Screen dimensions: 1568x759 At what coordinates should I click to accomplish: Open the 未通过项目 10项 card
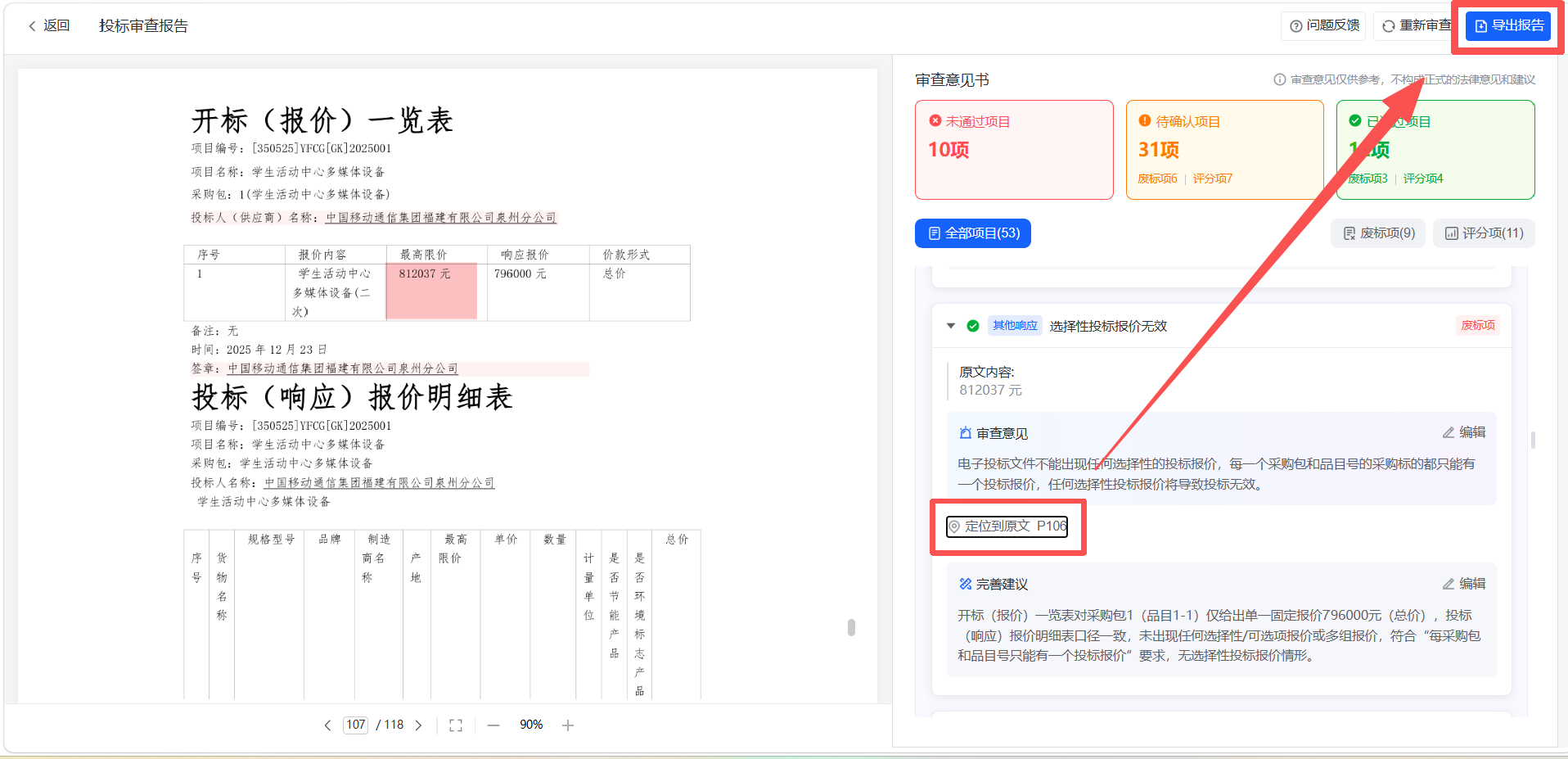pos(1014,150)
